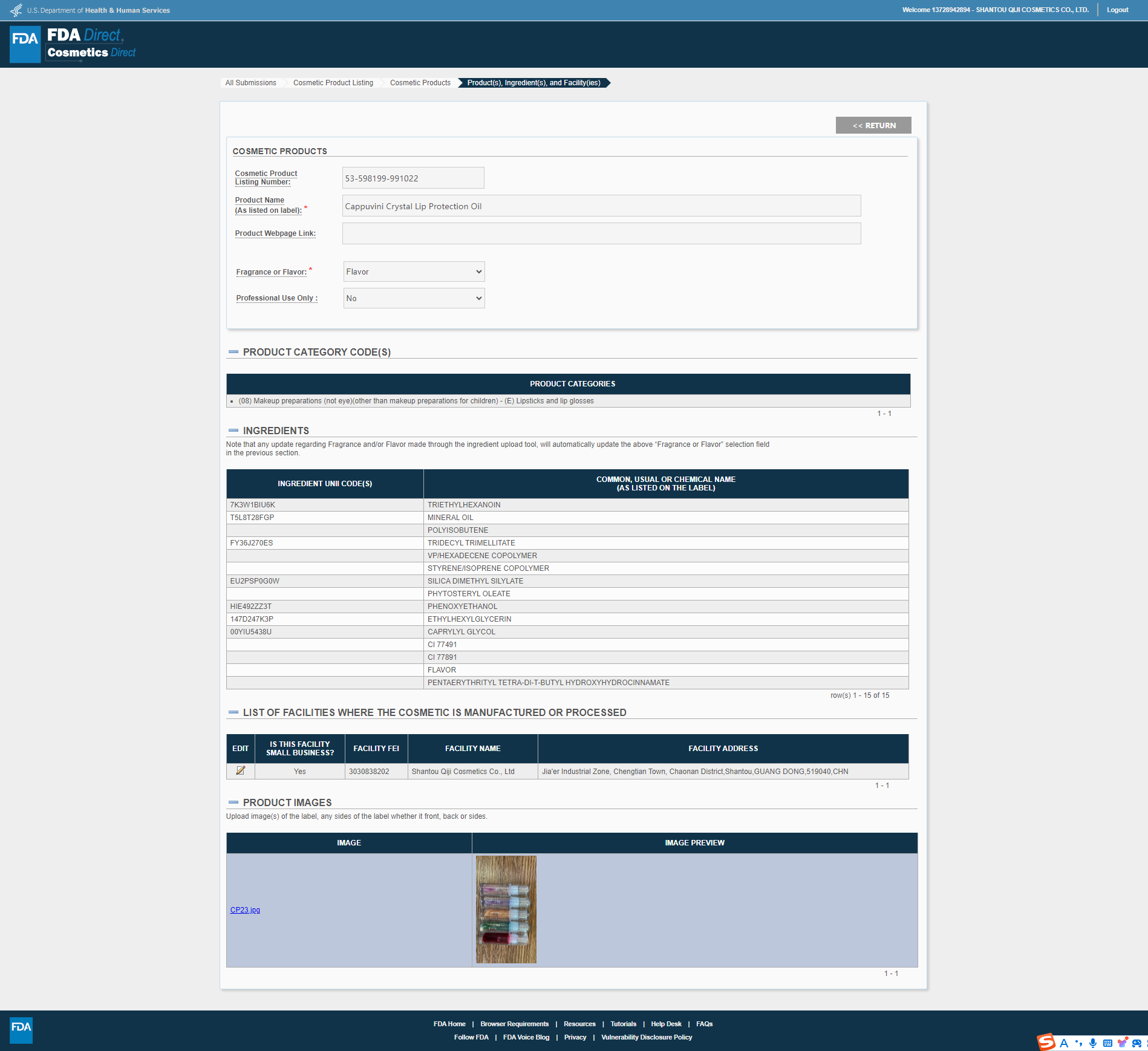The height and width of the screenshot is (1051, 1148).
Task: Open the Fragrance or Flavor dropdown
Action: pos(414,272)
